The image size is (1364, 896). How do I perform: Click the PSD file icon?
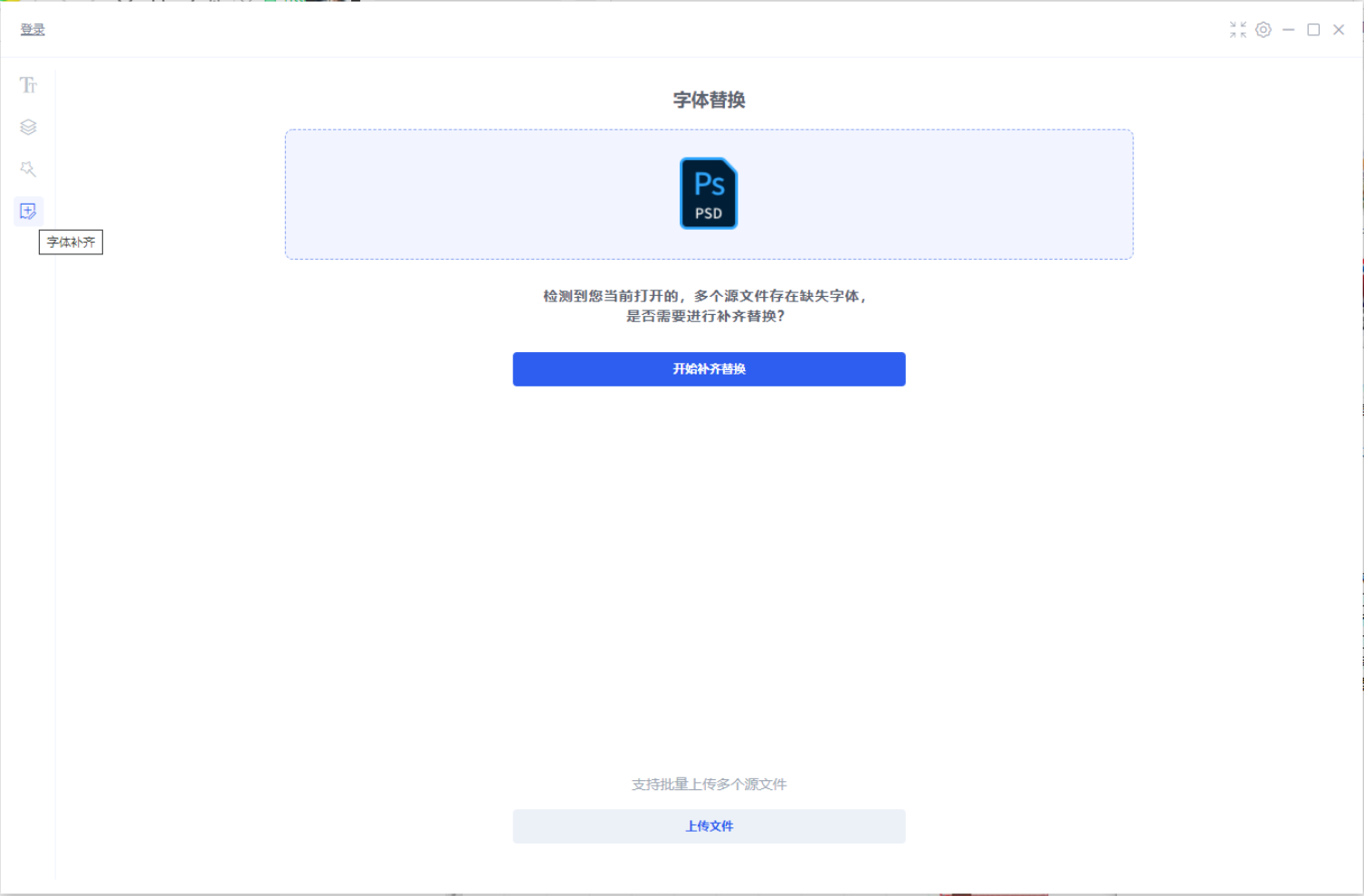click(709, 194)
